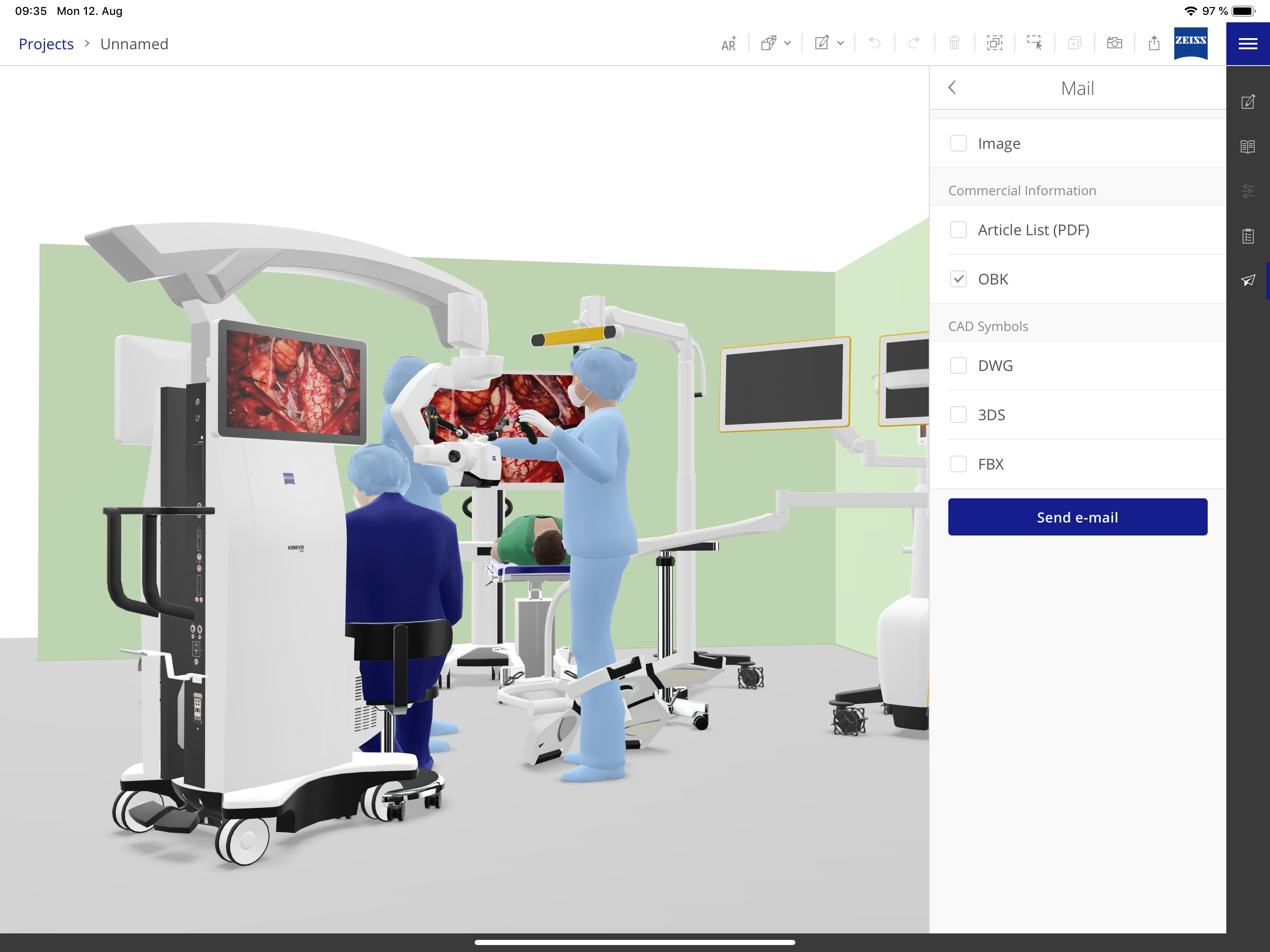The height and width of the screenshot is (952, 1270).
Task: Click the 3D view cube icon
Action: coord(768,44)
